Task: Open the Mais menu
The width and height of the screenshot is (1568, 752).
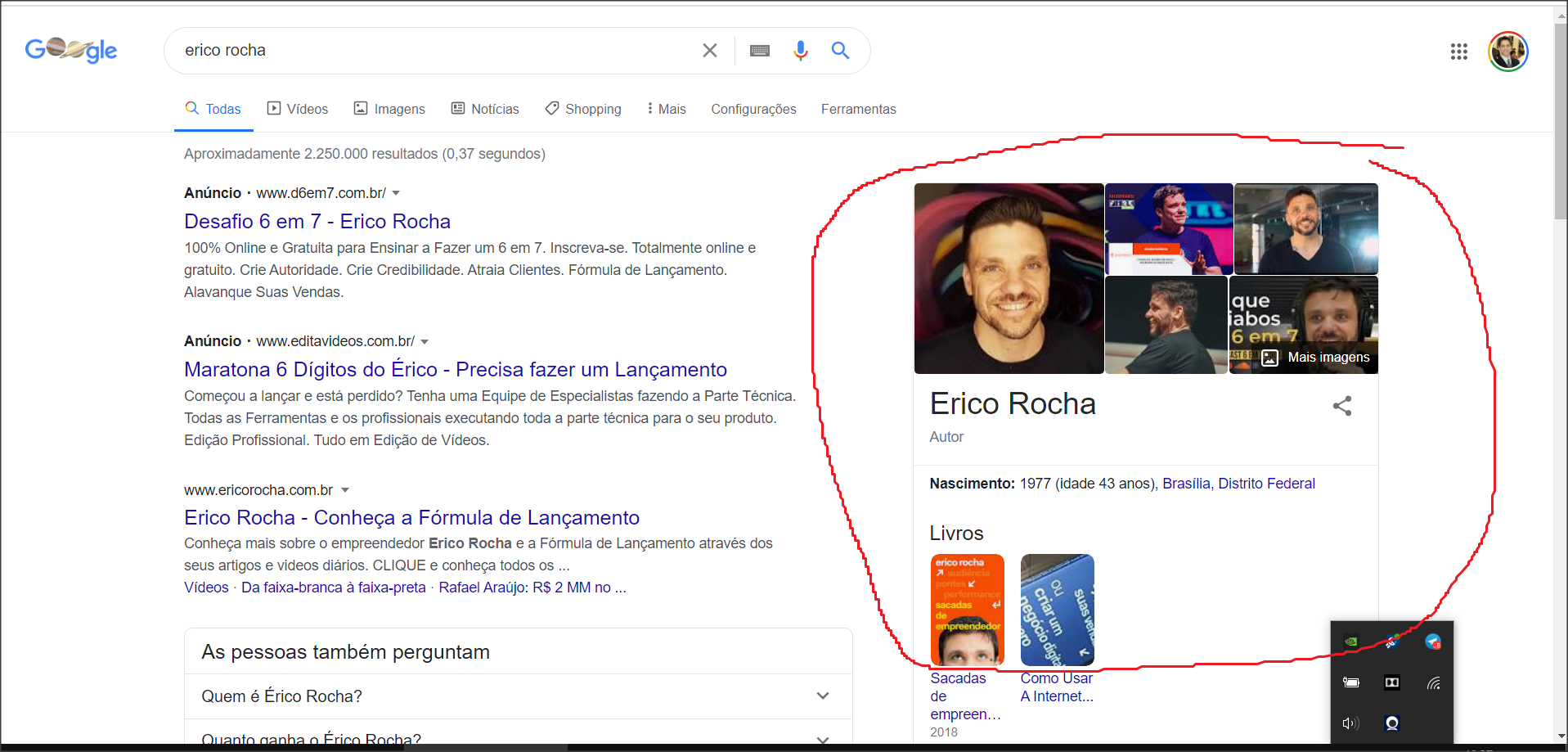Action: point(667,109)
